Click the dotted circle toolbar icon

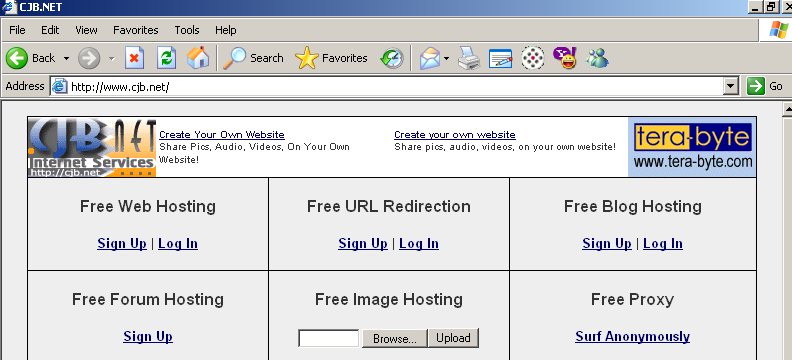[532, 58]
